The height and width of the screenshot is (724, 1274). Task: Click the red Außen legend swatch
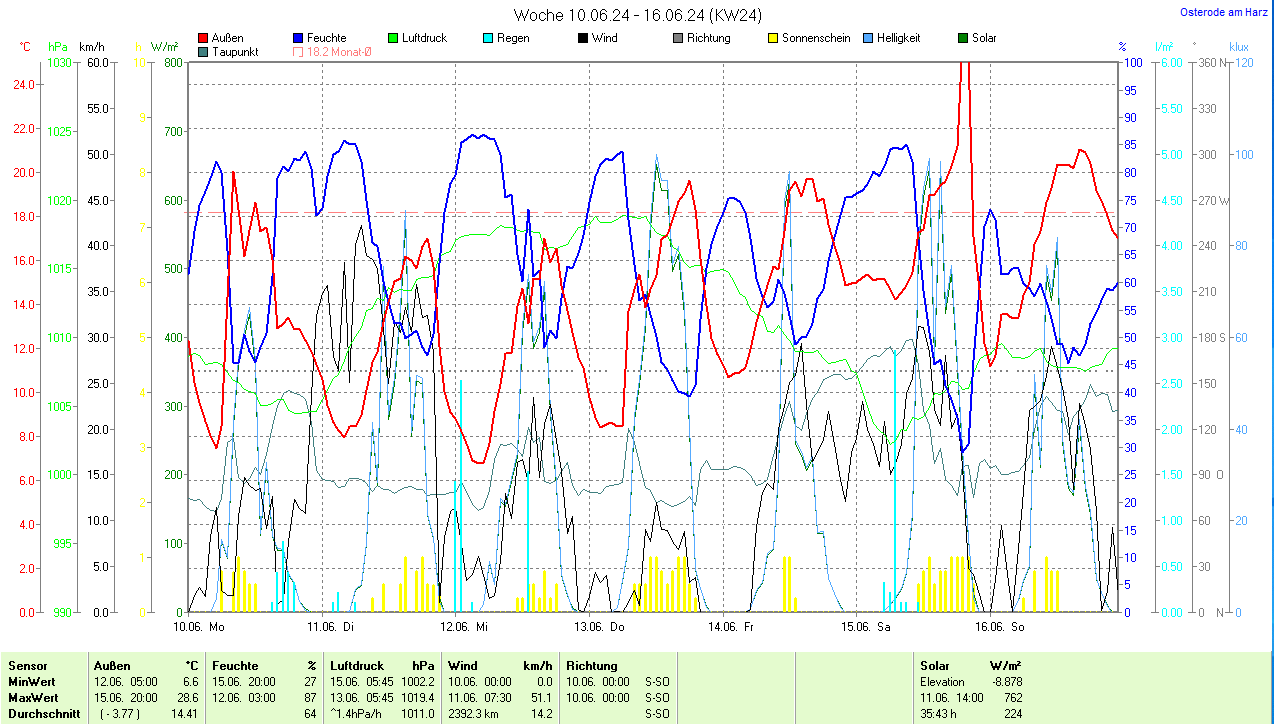pos(204,38)
